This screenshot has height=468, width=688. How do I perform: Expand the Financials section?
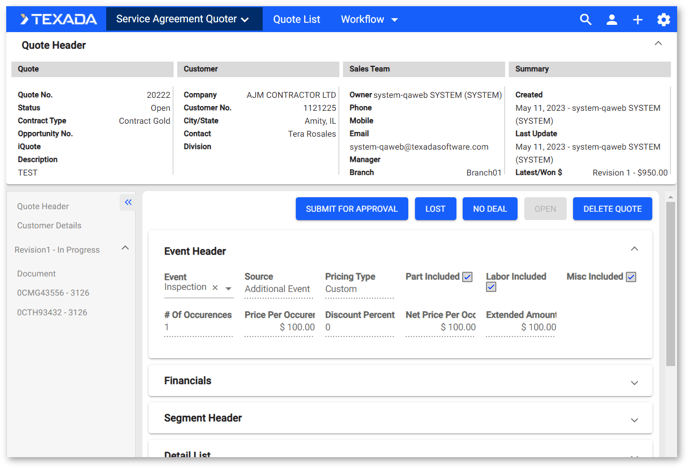pyautogui.click(x=634, y=382)
